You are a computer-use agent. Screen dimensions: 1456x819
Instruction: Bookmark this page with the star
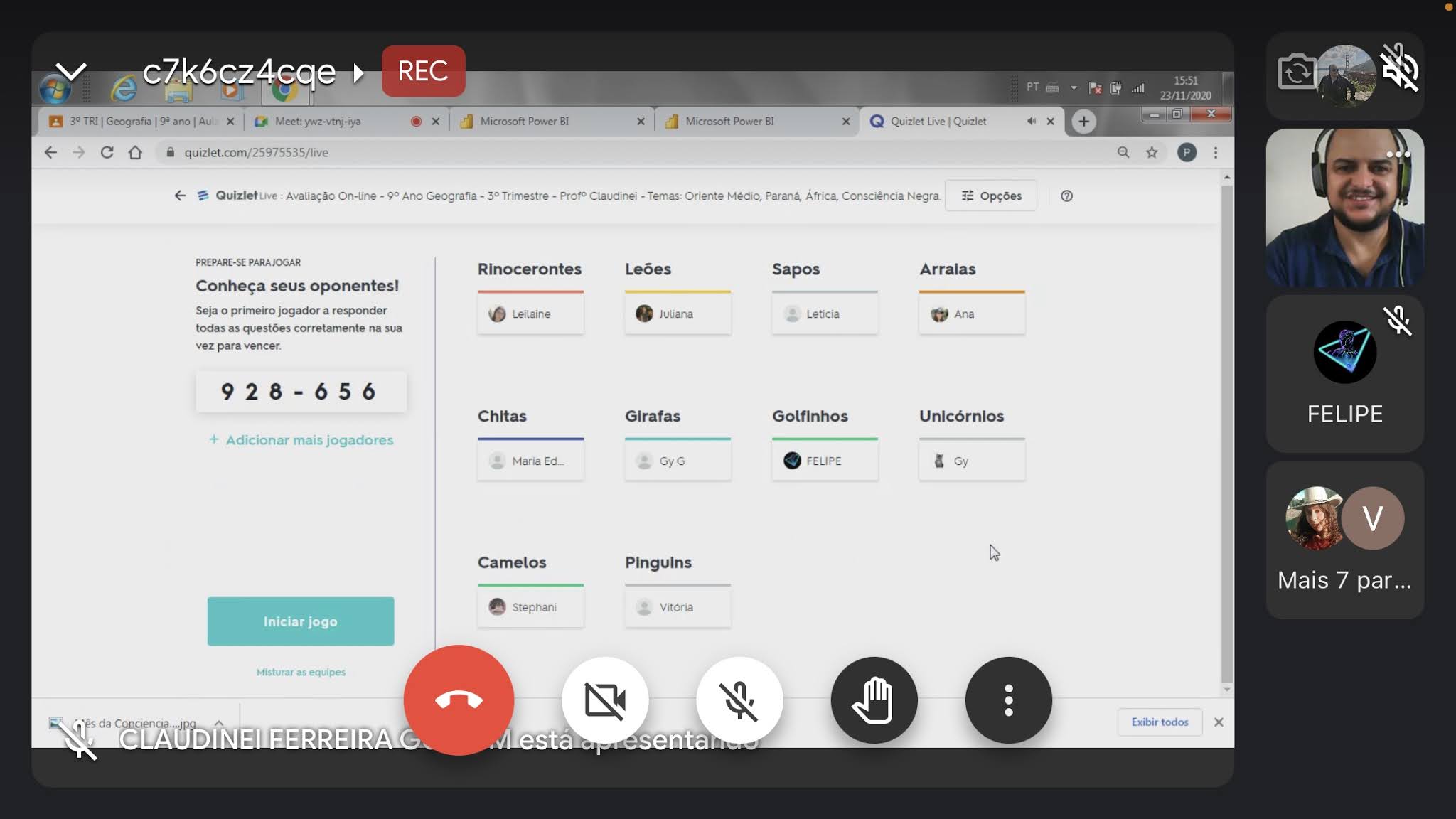pyautogui.click(x=1152, y=152)
